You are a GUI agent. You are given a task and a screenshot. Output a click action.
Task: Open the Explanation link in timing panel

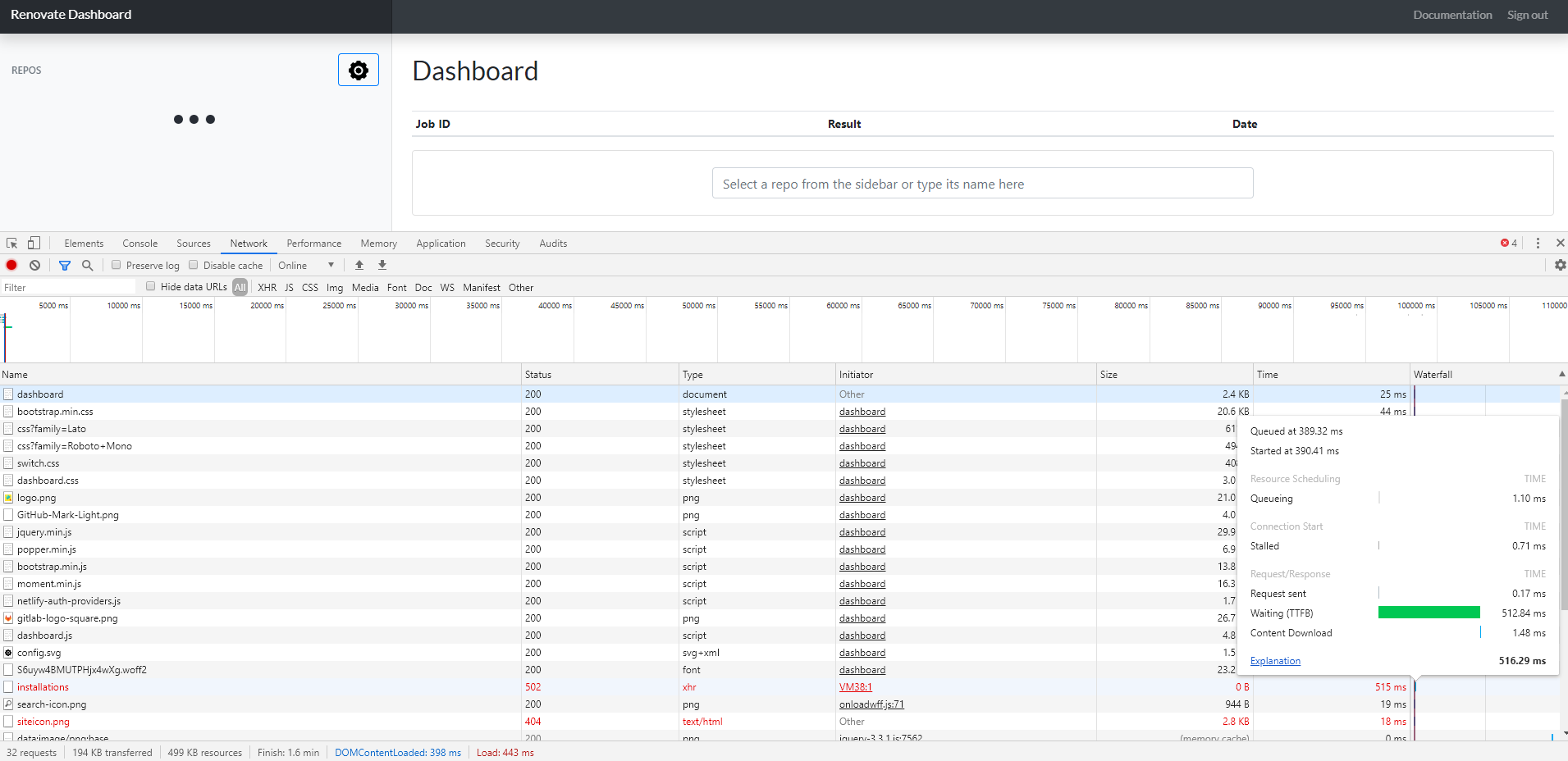[1274, 660]
